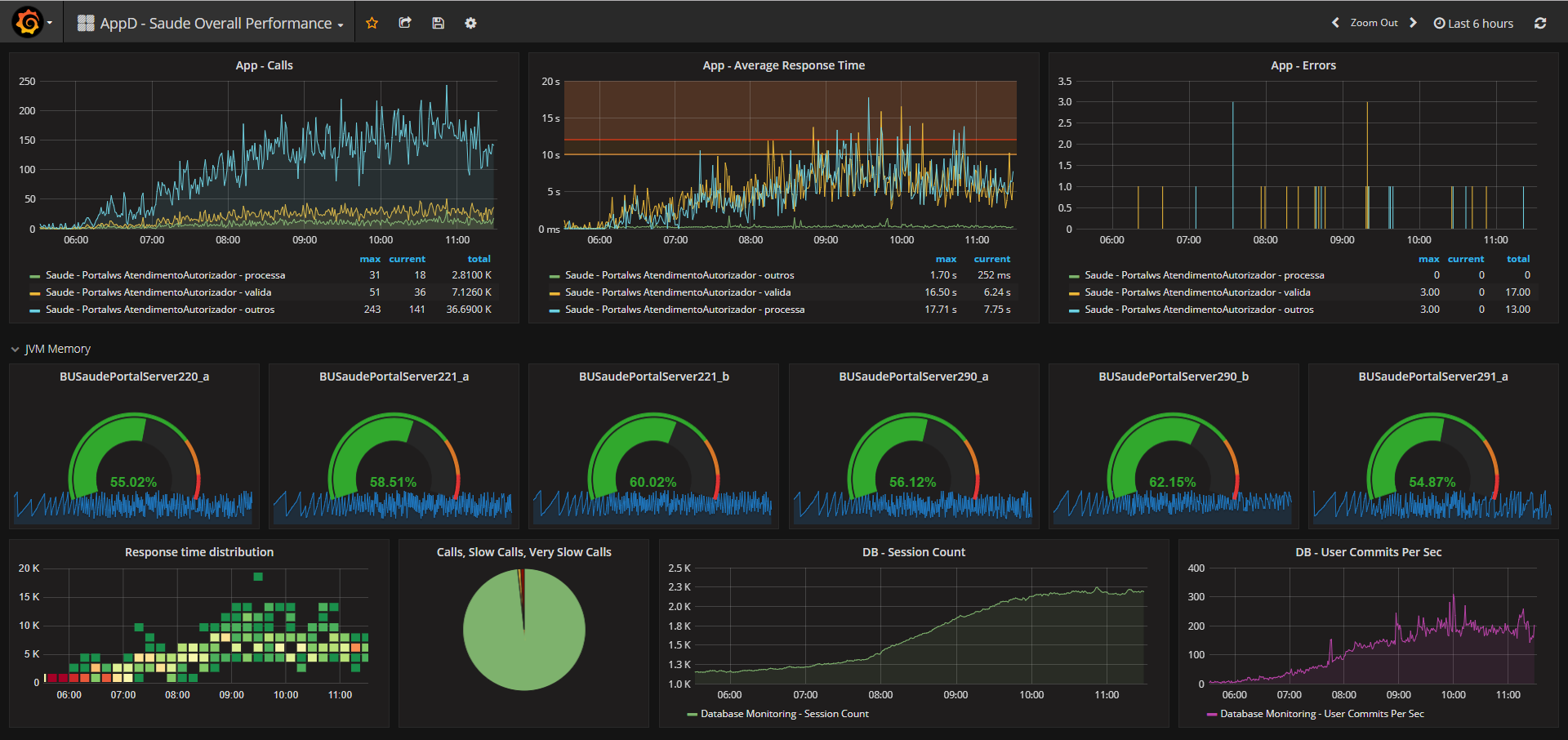This screenshot has width=1568, height=740.
Task: Open BUSaudePortalServer221_a panel menu
Action: pos(394,377)
